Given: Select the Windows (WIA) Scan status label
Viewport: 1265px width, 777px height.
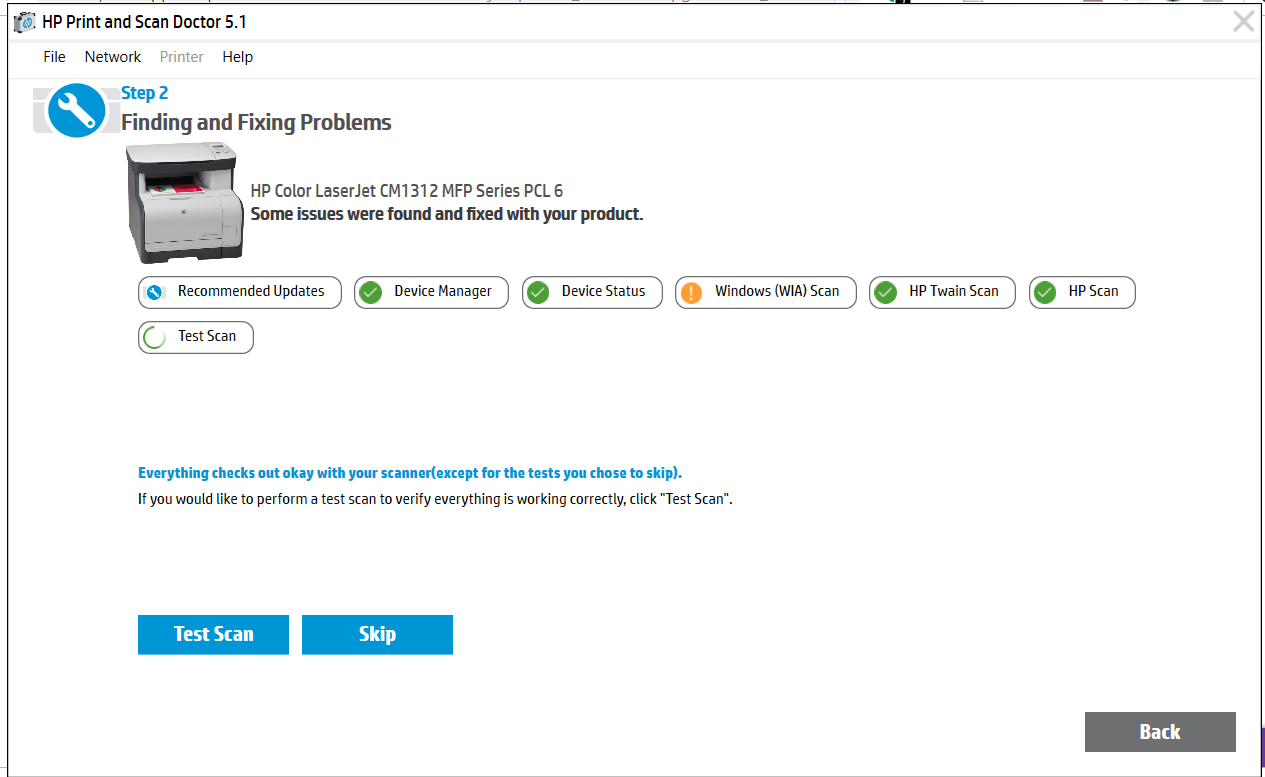Looking at the screenshot, I should [x=777, y=291].
